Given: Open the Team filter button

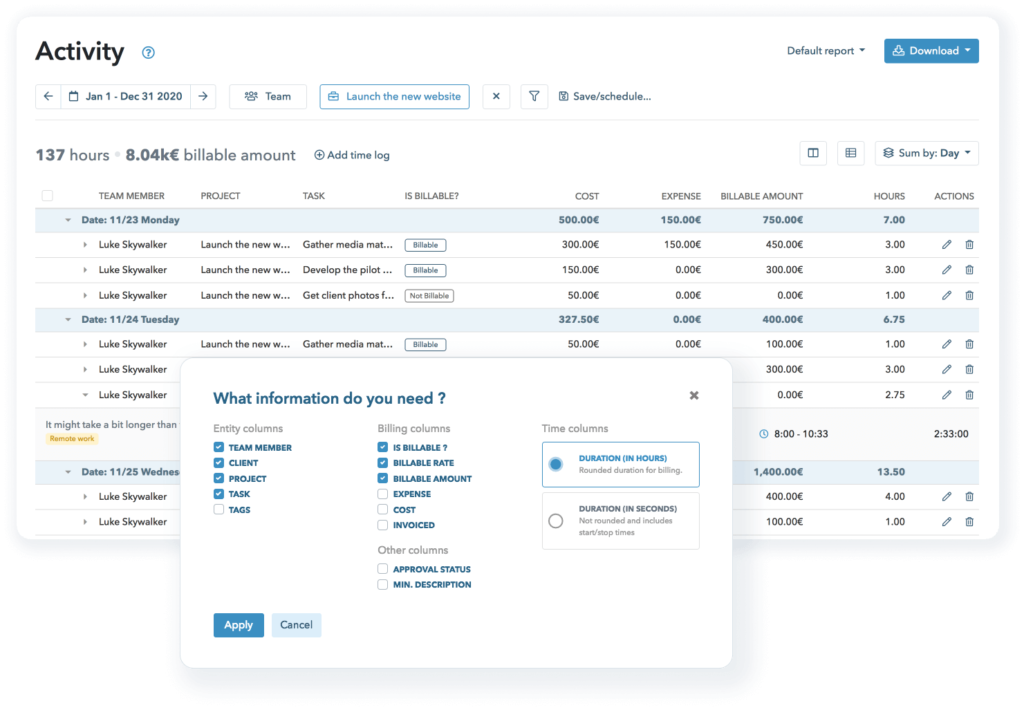Looking at the screenshot, I should (x=268, y=97).
